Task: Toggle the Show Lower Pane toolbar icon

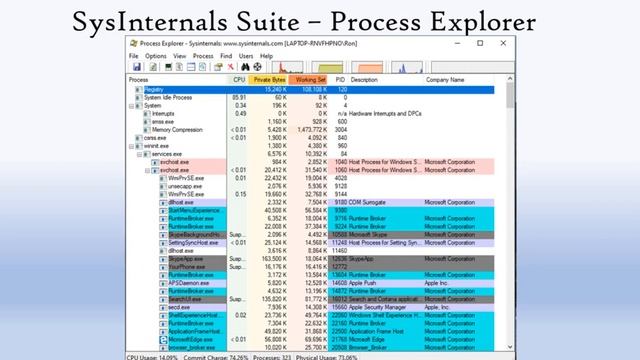Action: click(x=191, y=67)
